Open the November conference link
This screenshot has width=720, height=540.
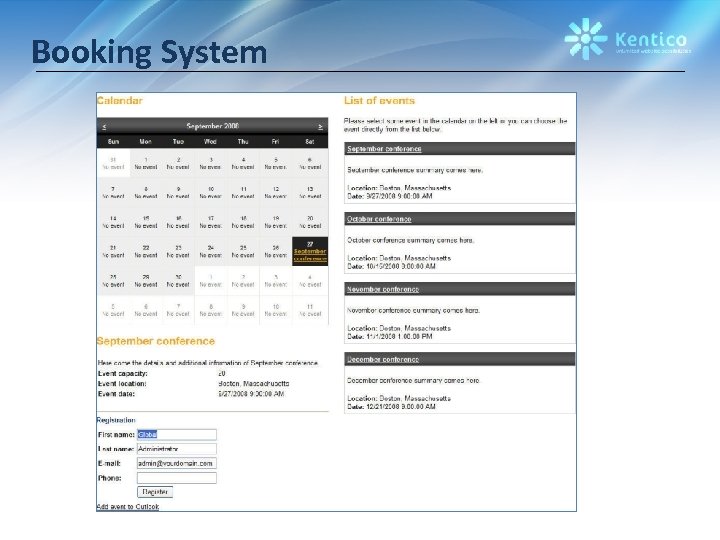coord(383,289)
